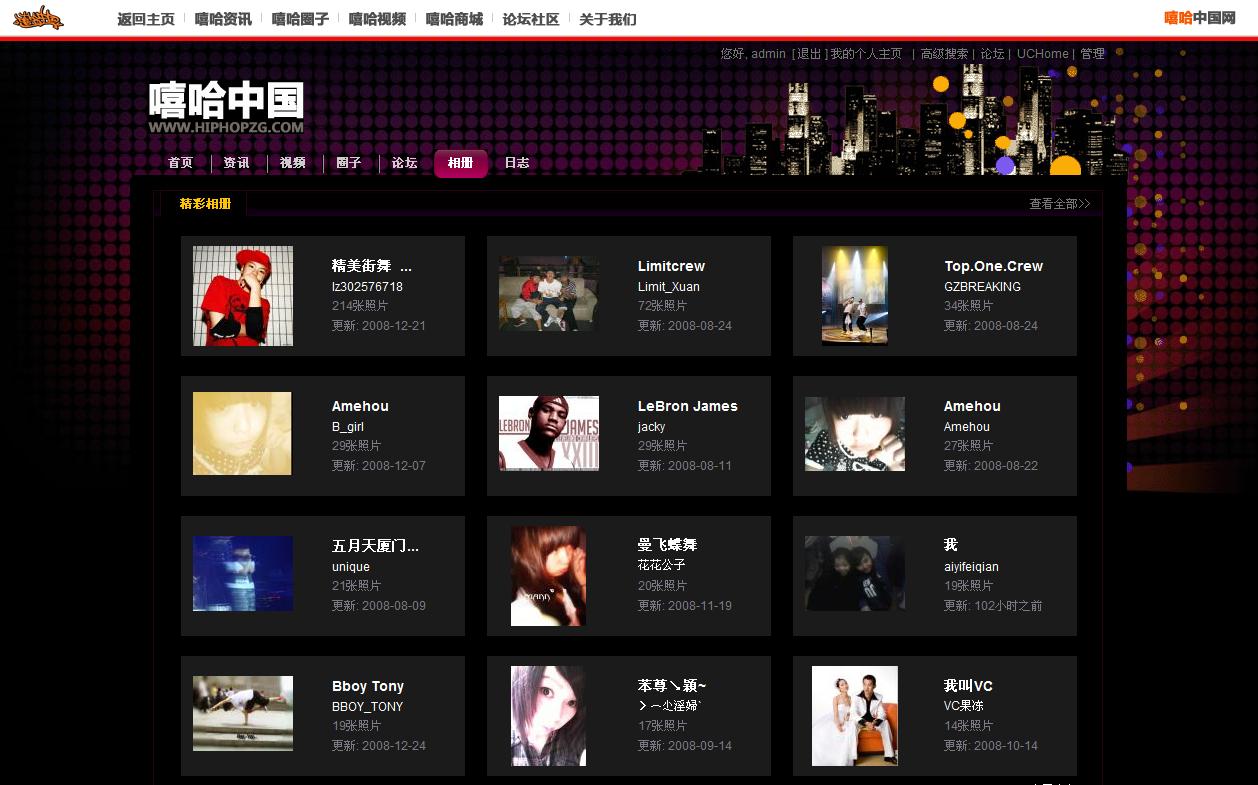This screenshot has width=1258, height=785.
Task: Open the 曼飞蝶舞 album thumbnail
Action: pyautogui.click(x=548, y=576)
